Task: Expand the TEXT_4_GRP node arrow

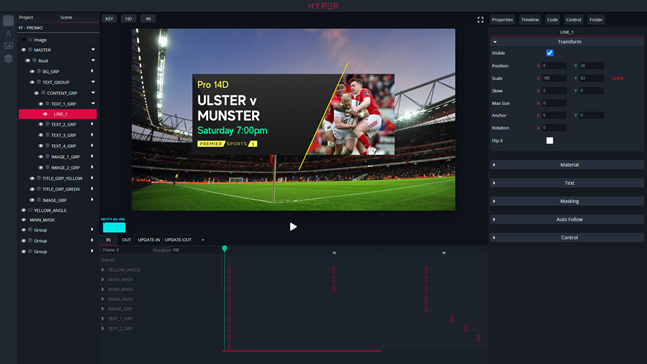Action: (92, 146)
